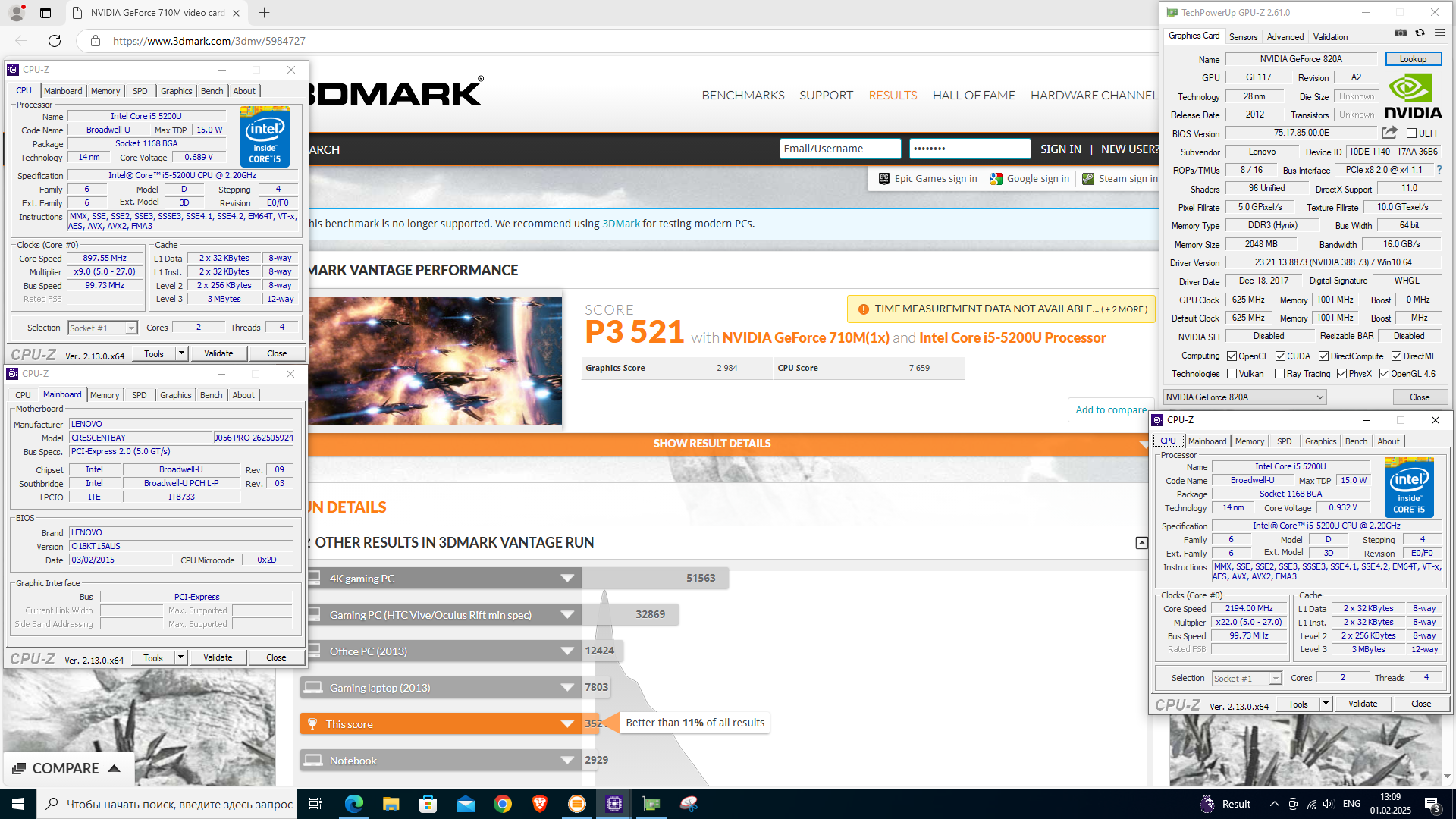This screenshot has width=1456, height=819.
Task: Open Bench tab in bottom-right CPU-Z
Action: [1356, 441]
